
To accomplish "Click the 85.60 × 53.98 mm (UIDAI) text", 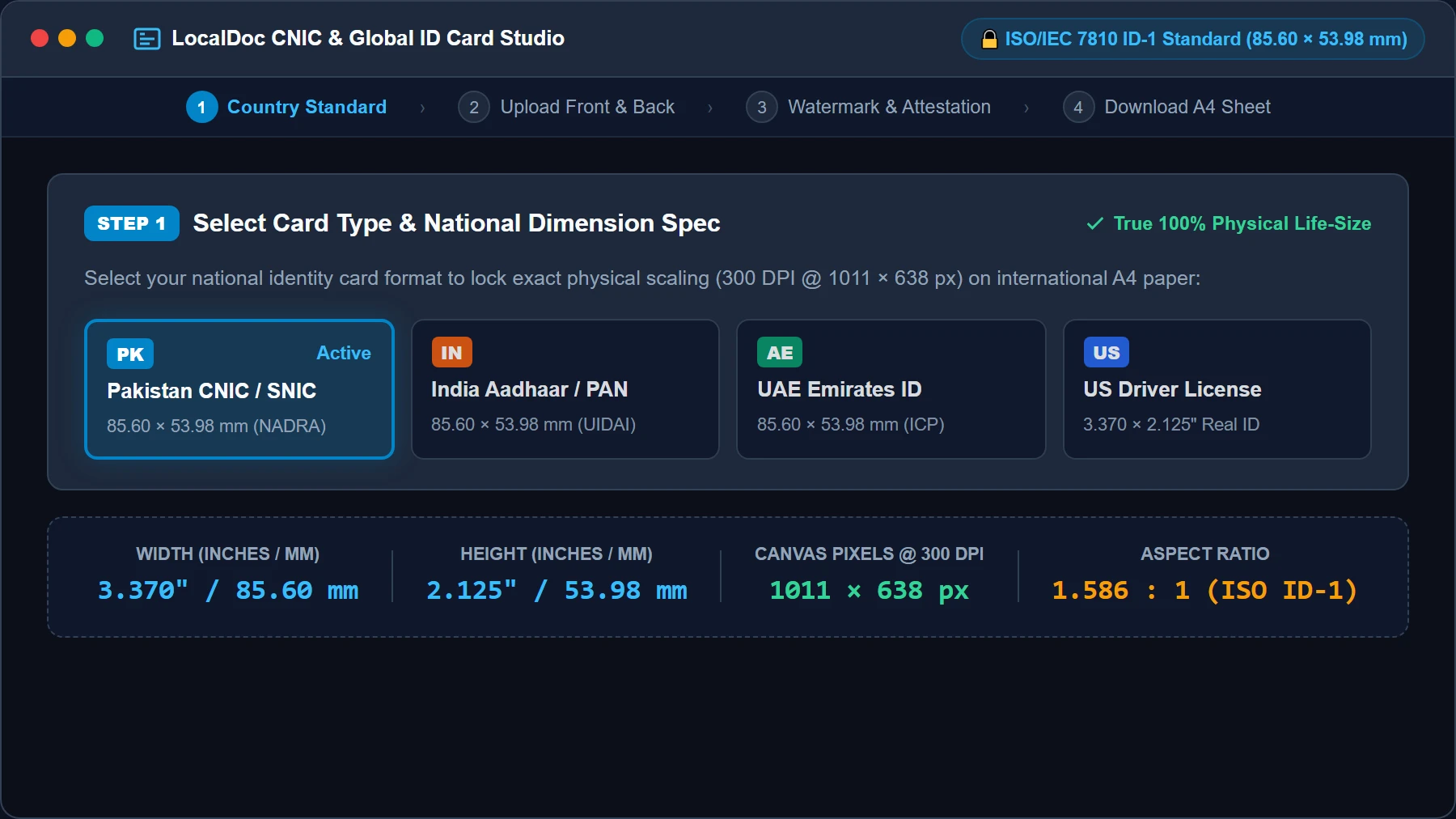I will (x=533, y=424).
